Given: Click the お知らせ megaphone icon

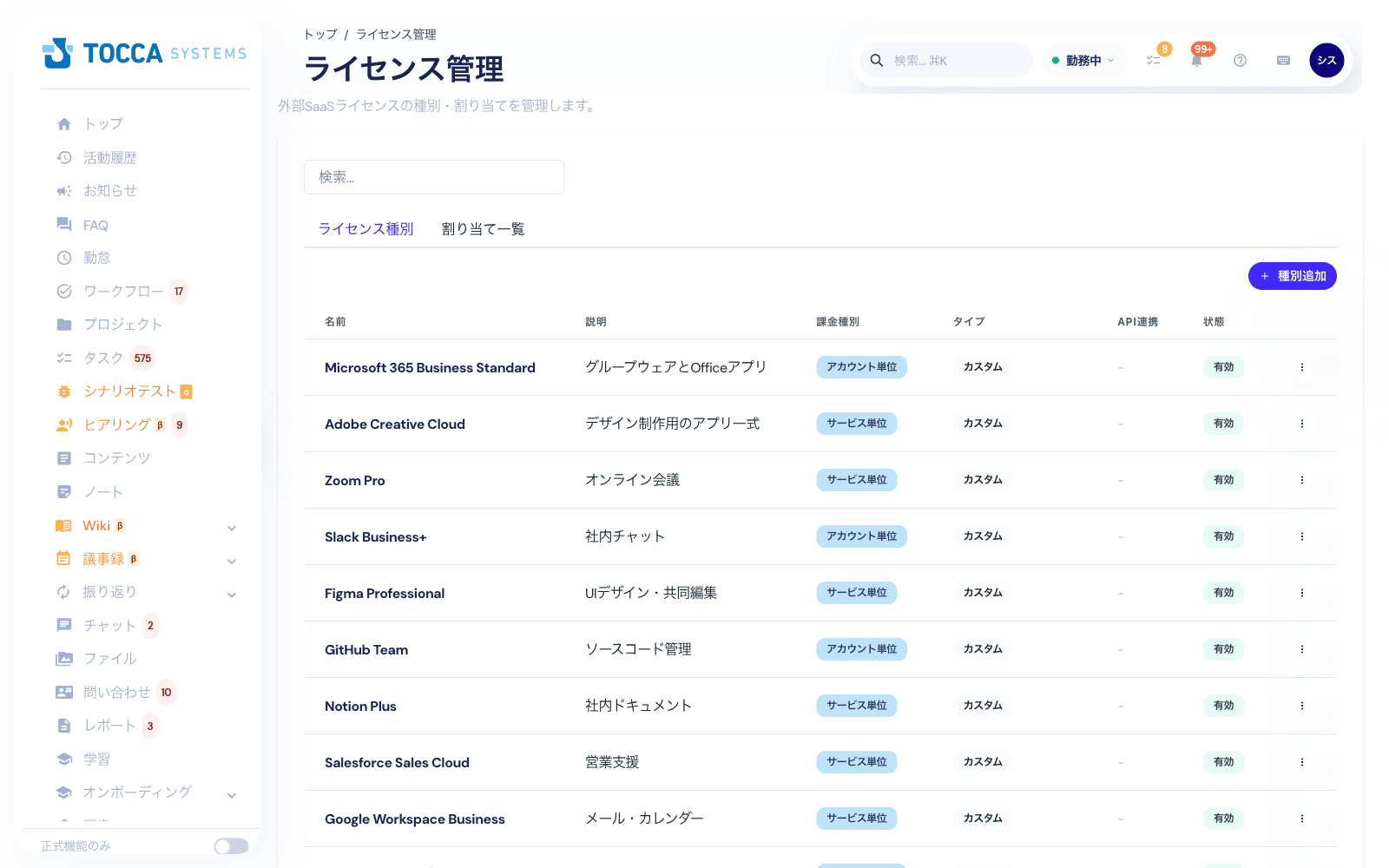Looking at the screenshot, I should pyautogui.click(x=64, y=191).
